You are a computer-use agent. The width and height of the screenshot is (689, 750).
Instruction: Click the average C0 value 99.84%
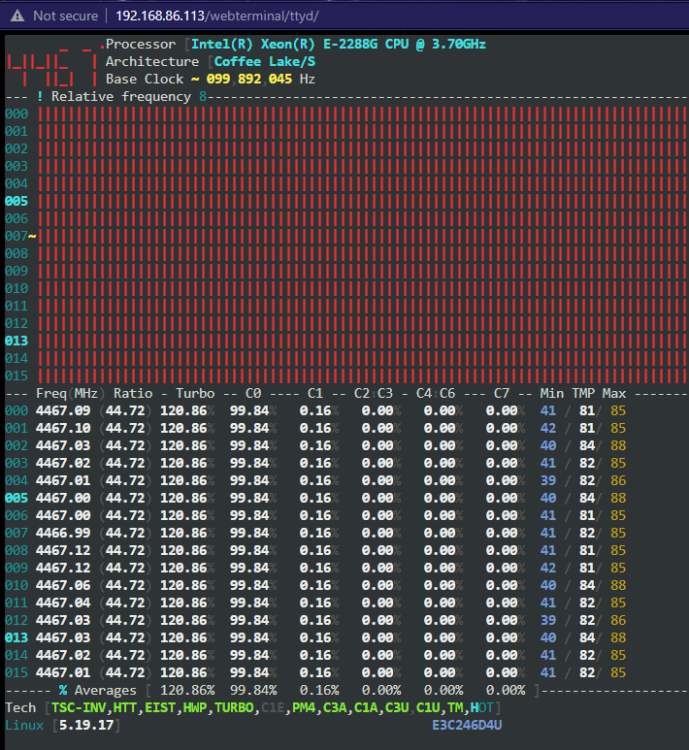click(x=254, y=691)
